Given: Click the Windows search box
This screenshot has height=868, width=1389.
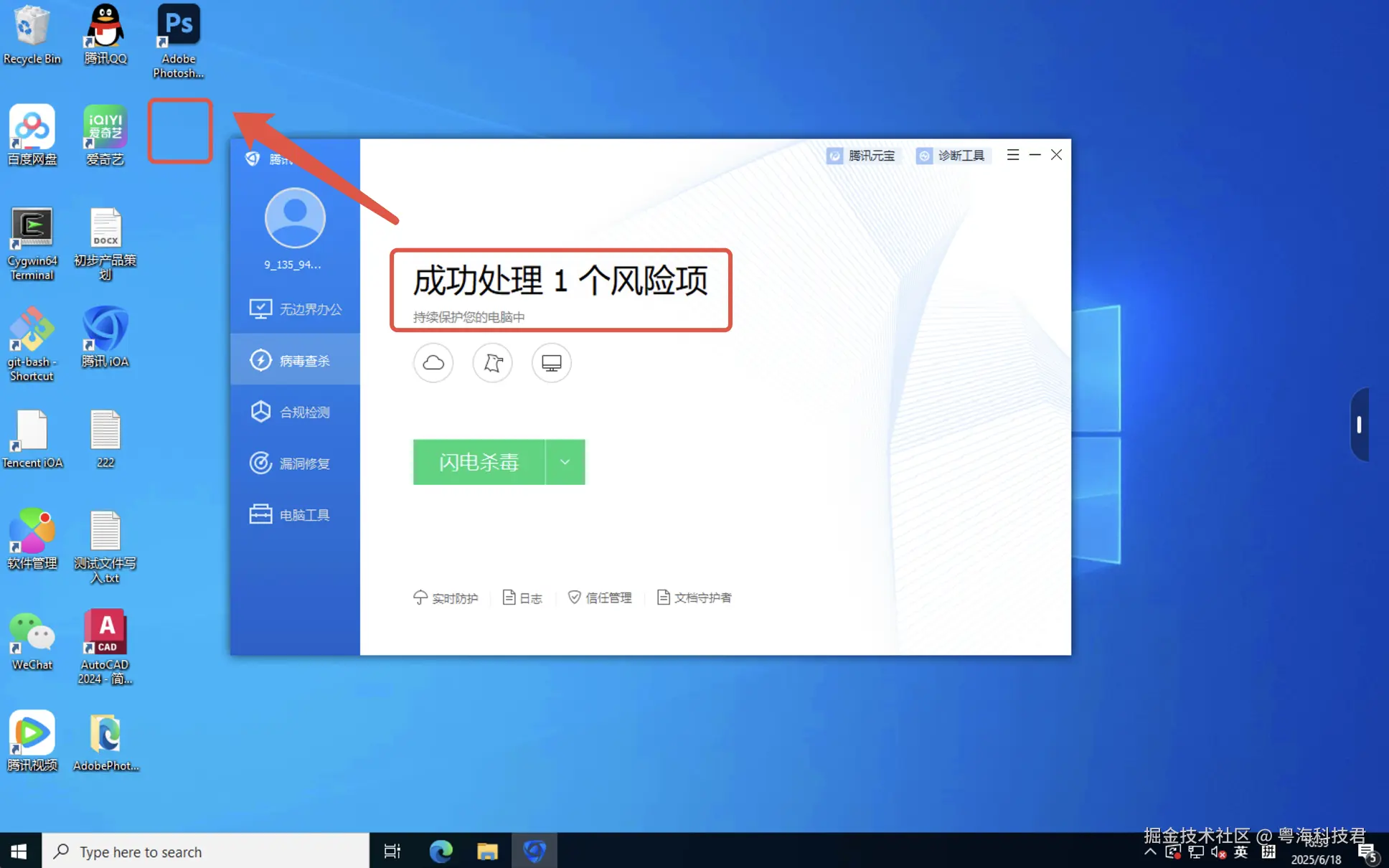Looking at the screenshot, I should (206, 852).
